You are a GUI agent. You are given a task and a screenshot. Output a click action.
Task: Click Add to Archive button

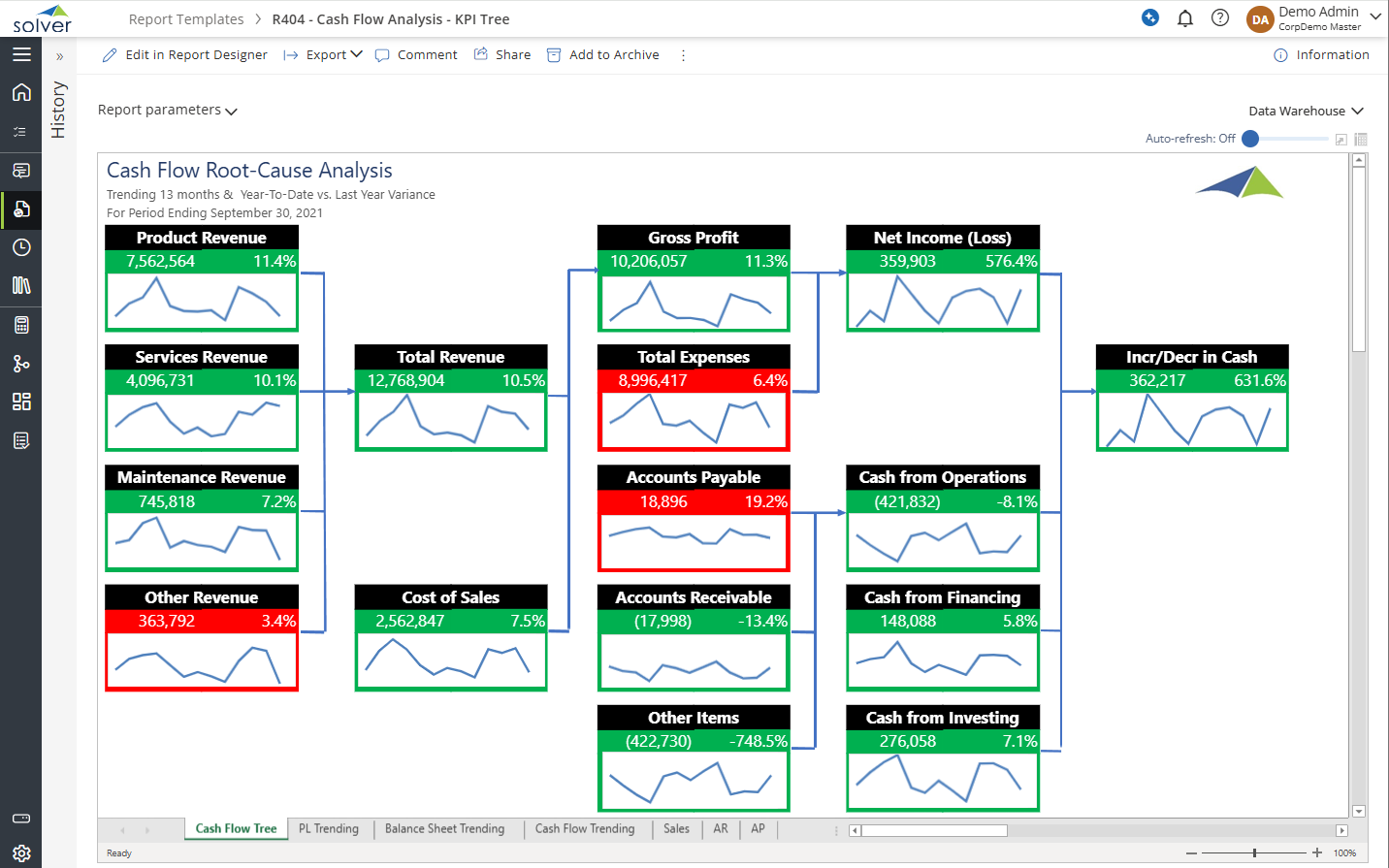[603, 55]
